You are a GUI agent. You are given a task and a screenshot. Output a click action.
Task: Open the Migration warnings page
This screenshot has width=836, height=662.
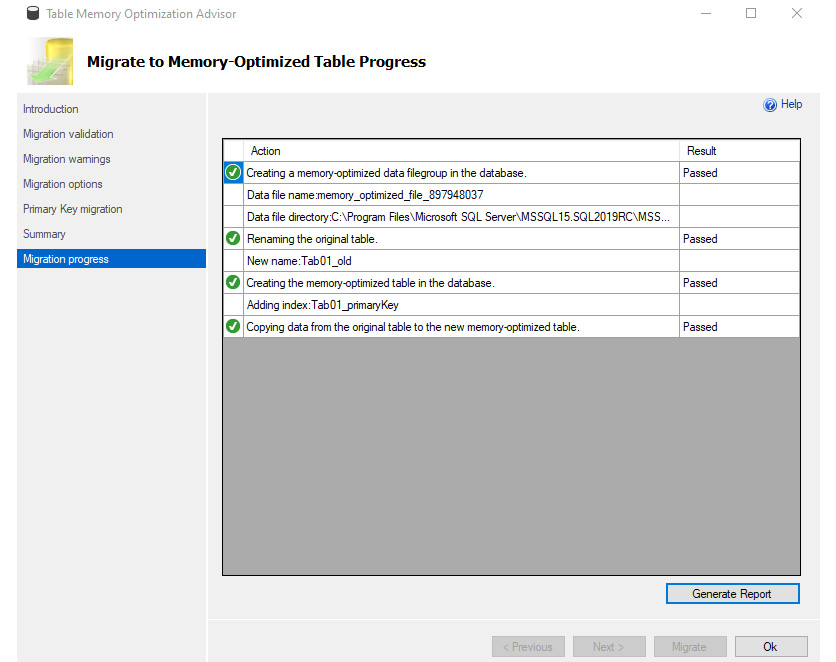pyautogui.click(x=67, y=159)
